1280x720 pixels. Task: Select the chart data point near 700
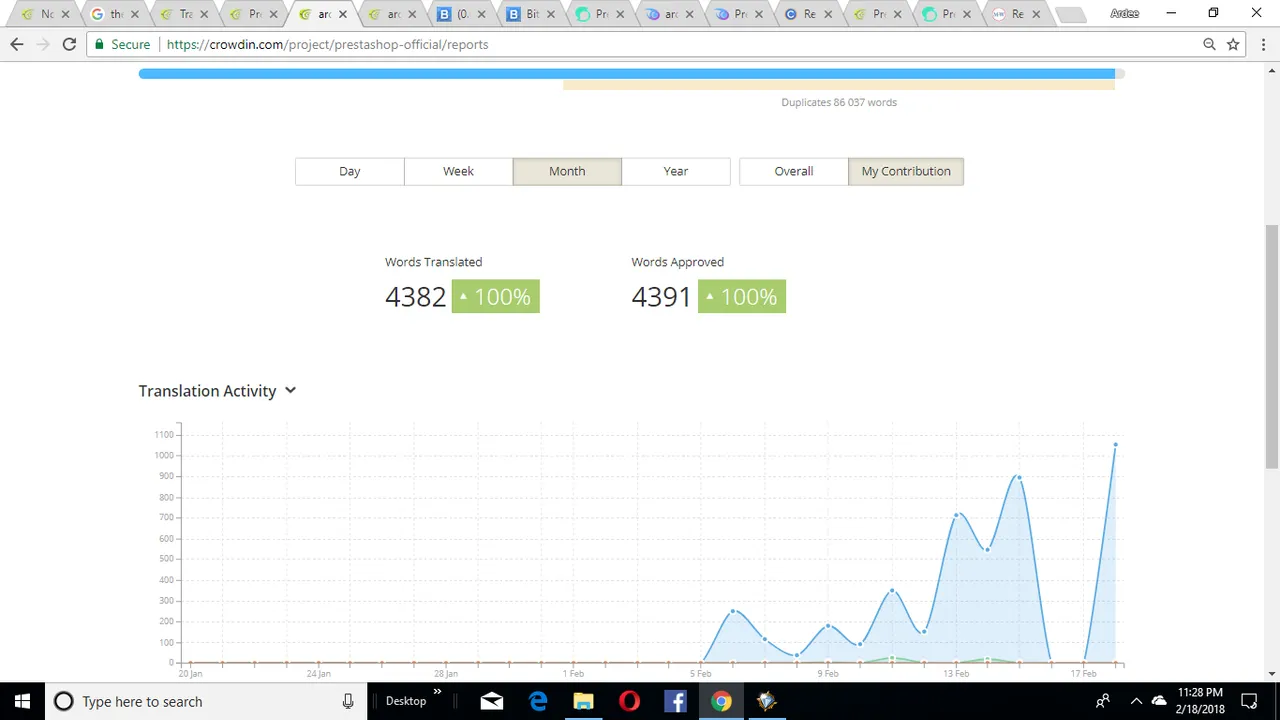956,515
